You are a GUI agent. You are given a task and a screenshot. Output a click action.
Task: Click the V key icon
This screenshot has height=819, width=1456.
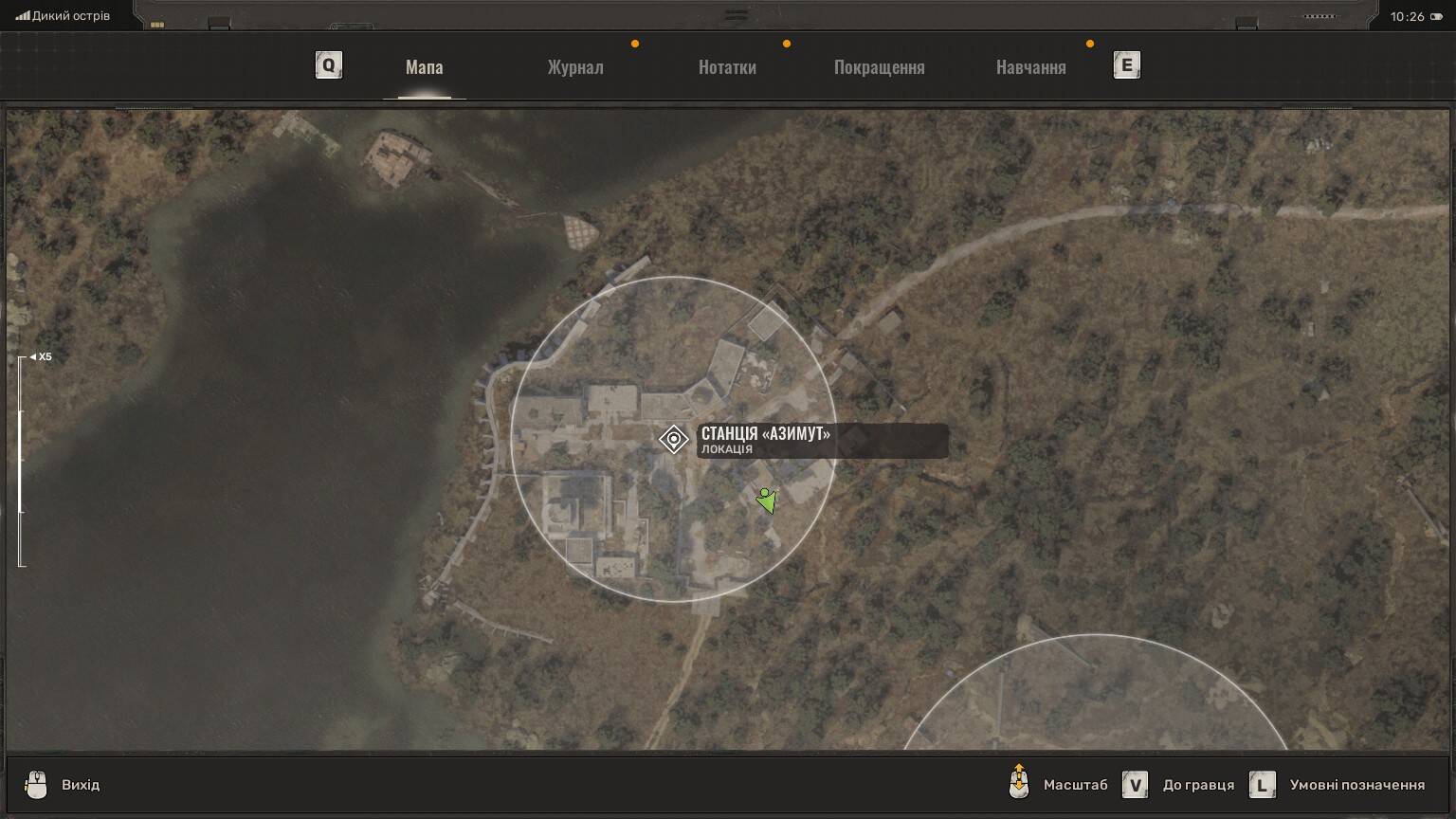coord(1135,785)
